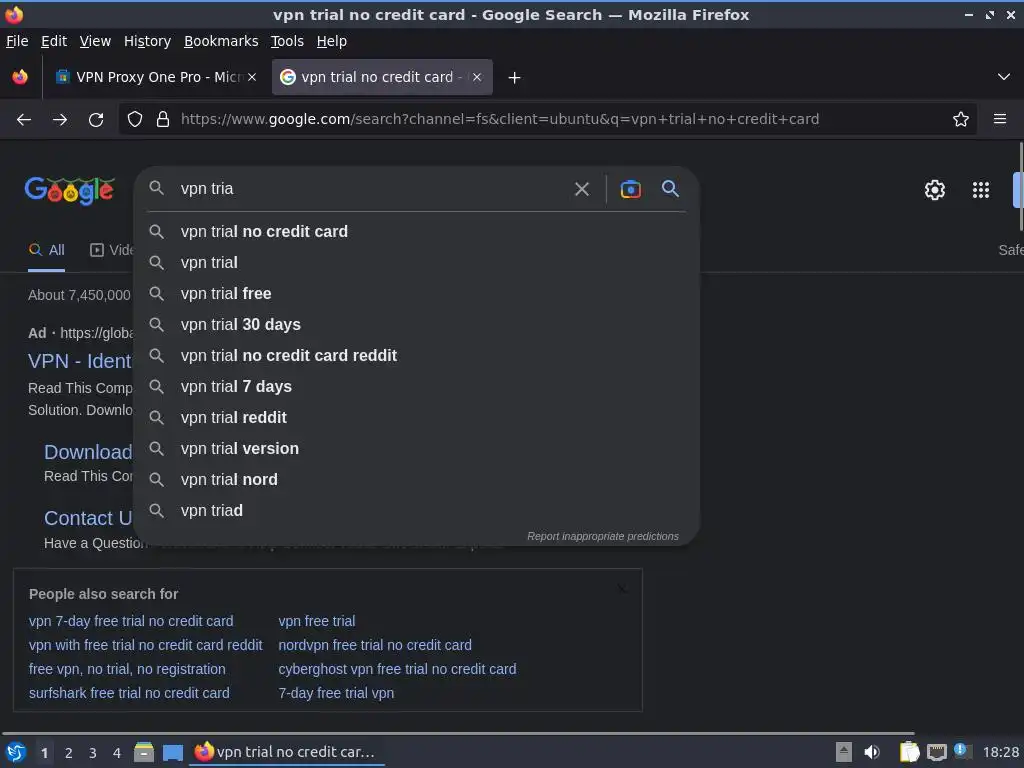This screenshot has width=1024, height=768.
Task: Switch to VPN Proxy One Pro tab
Action: [x=155, y=77]
